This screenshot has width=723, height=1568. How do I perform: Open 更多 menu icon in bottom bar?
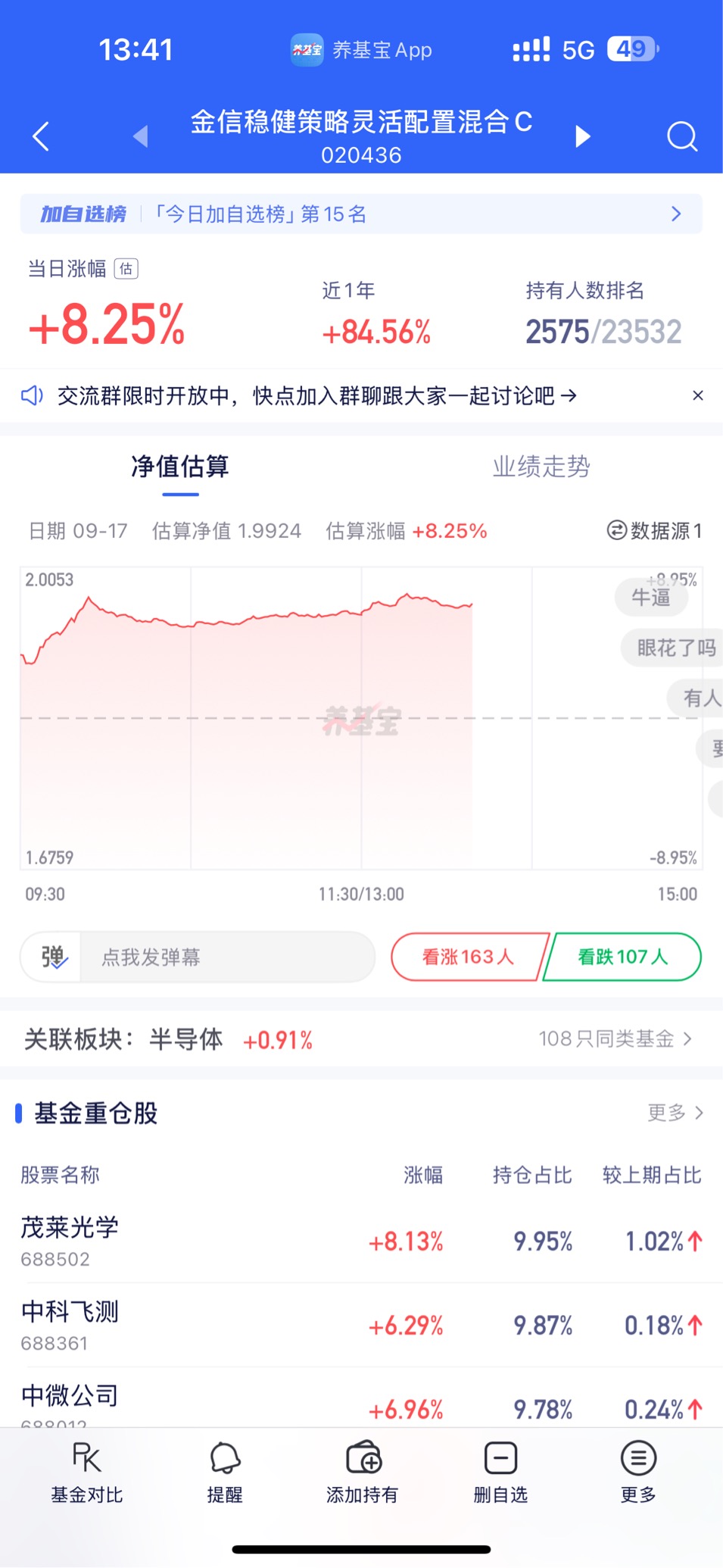[638, 1457]
